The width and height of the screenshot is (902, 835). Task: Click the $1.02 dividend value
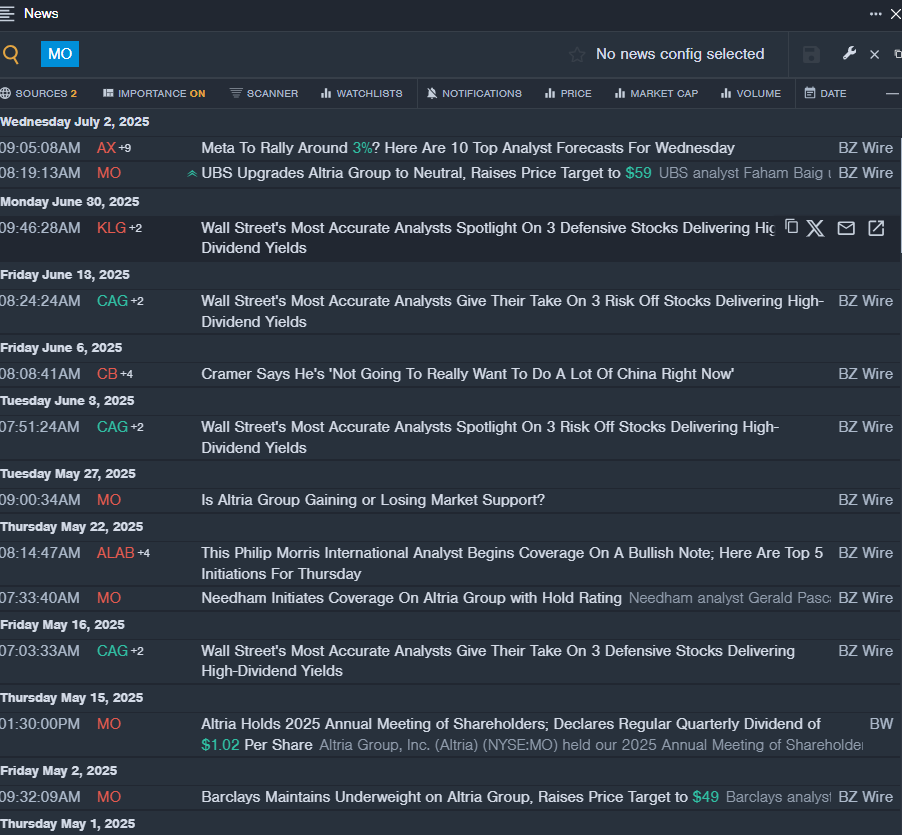(x=220, y=745)
